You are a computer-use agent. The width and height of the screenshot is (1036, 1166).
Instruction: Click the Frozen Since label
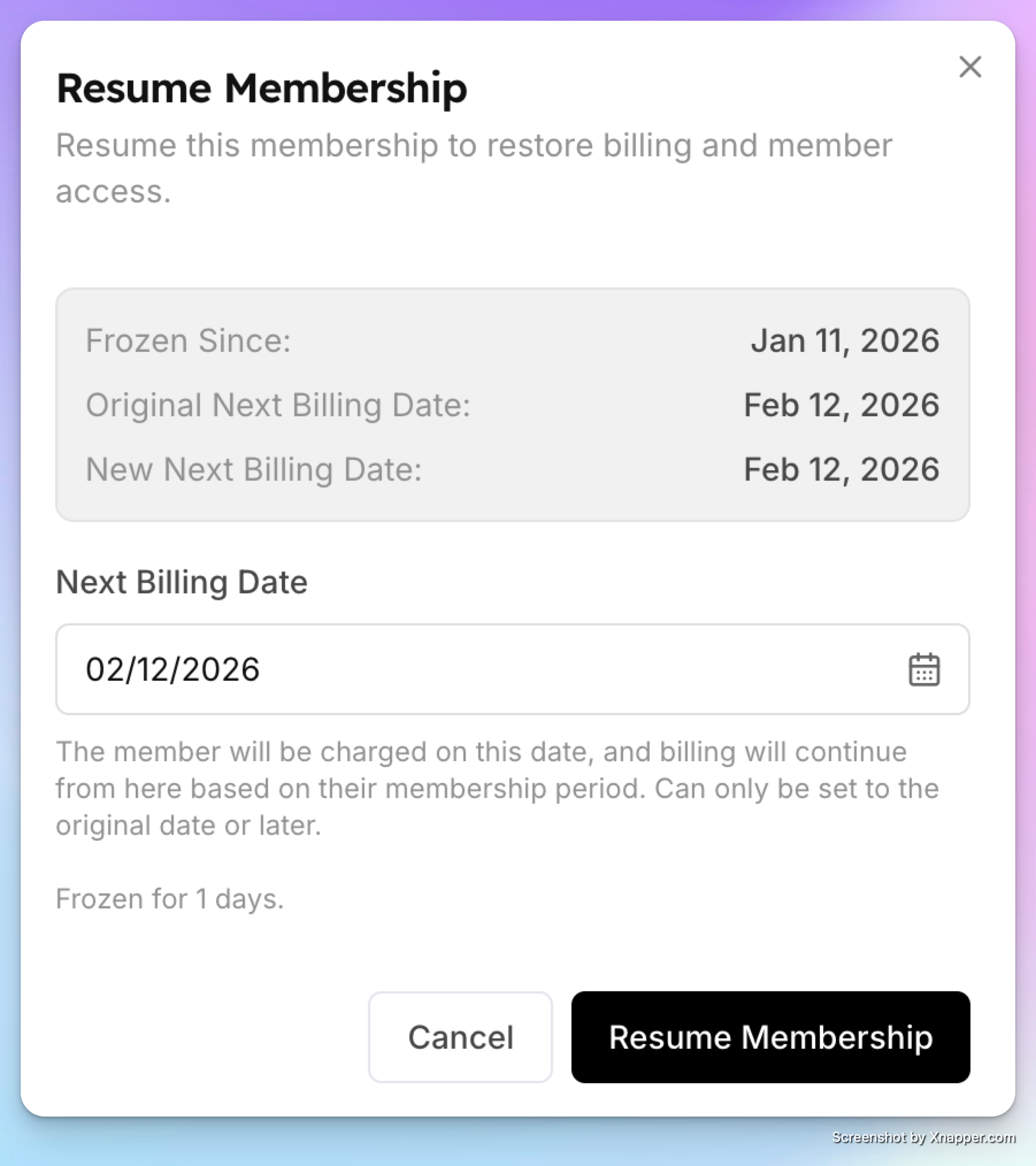(188, 341)
